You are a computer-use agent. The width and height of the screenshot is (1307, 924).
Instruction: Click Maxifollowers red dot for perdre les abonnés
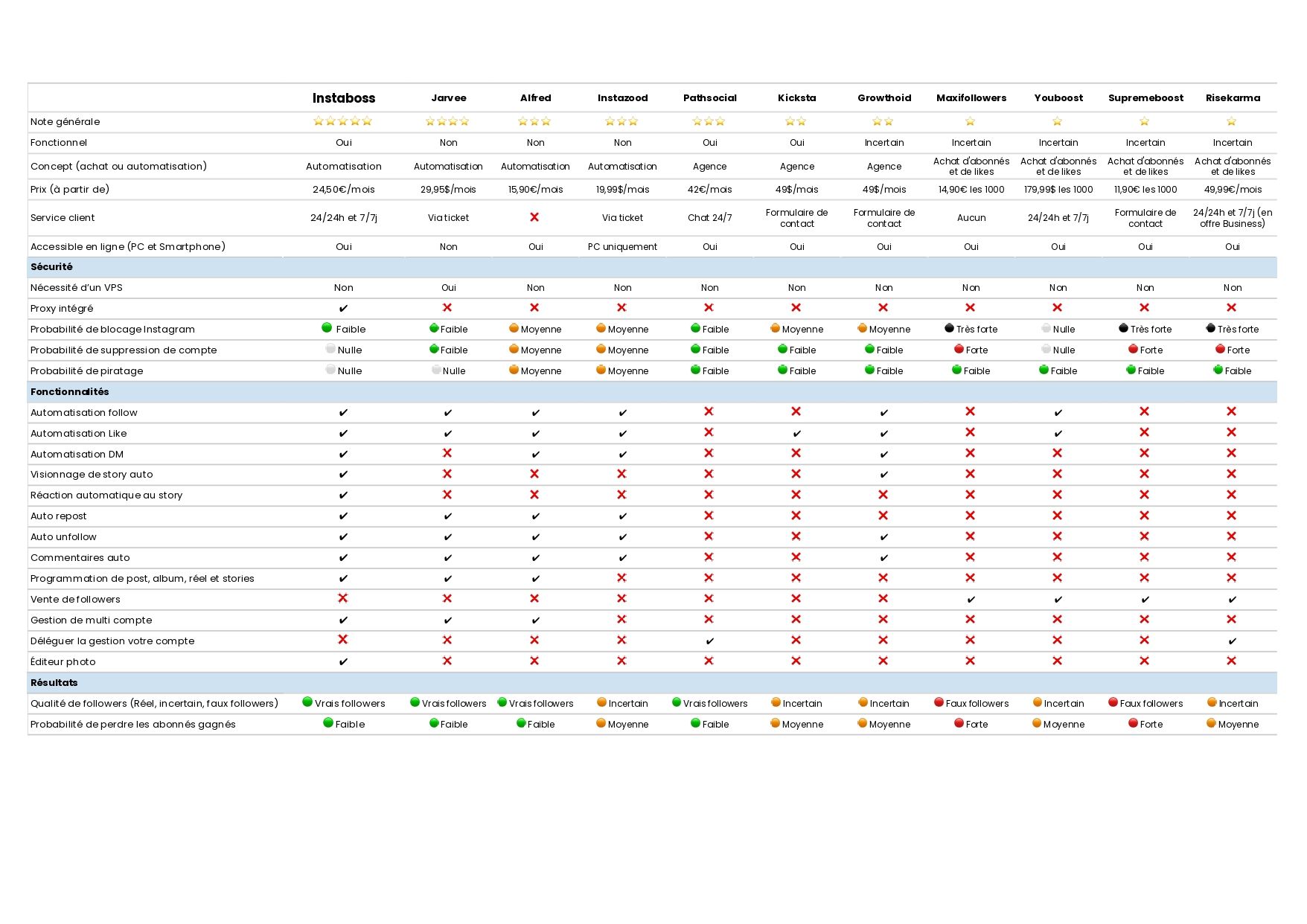959,723
